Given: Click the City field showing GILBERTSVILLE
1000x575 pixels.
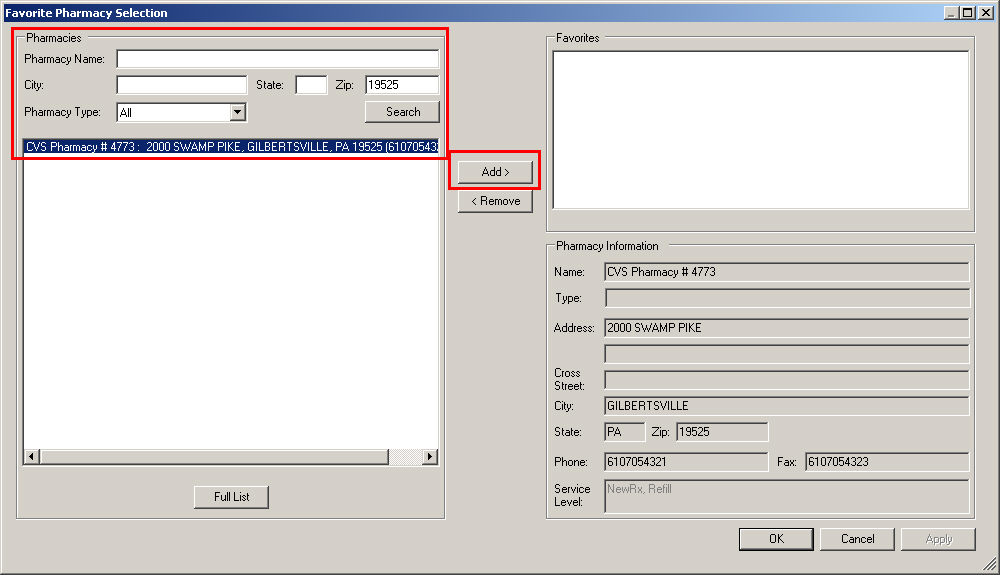Looking at the screenshot, I should (x=786, y=405).
